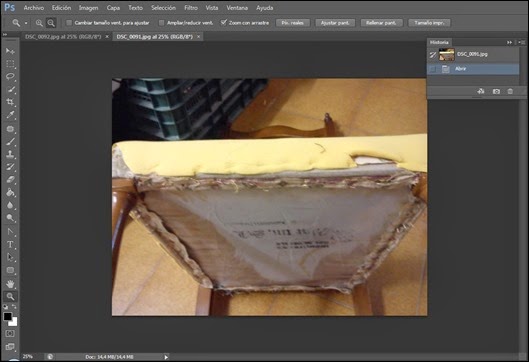The height and width of the screenshot is (362, 529).
Task: Enable Cambiar tamaño vent. para ajustar checkbox
Action: click(69, 23)
